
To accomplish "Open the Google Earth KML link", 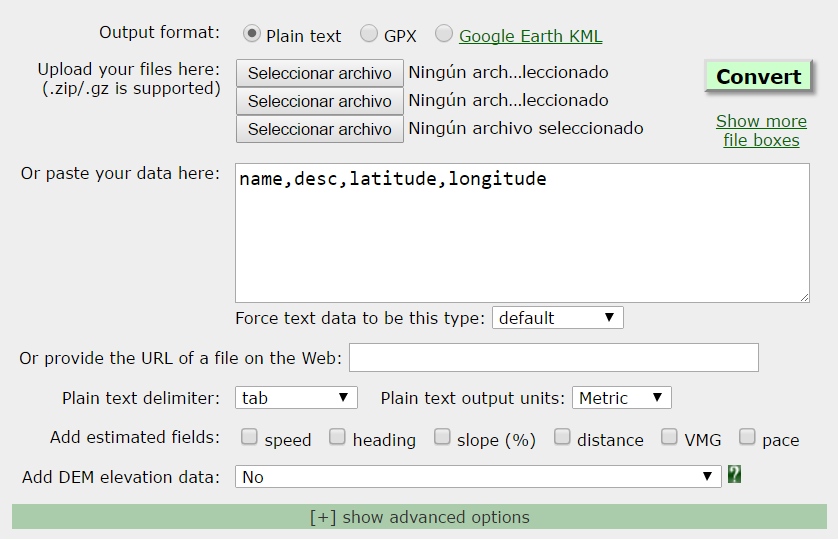I will coord(530,36).
